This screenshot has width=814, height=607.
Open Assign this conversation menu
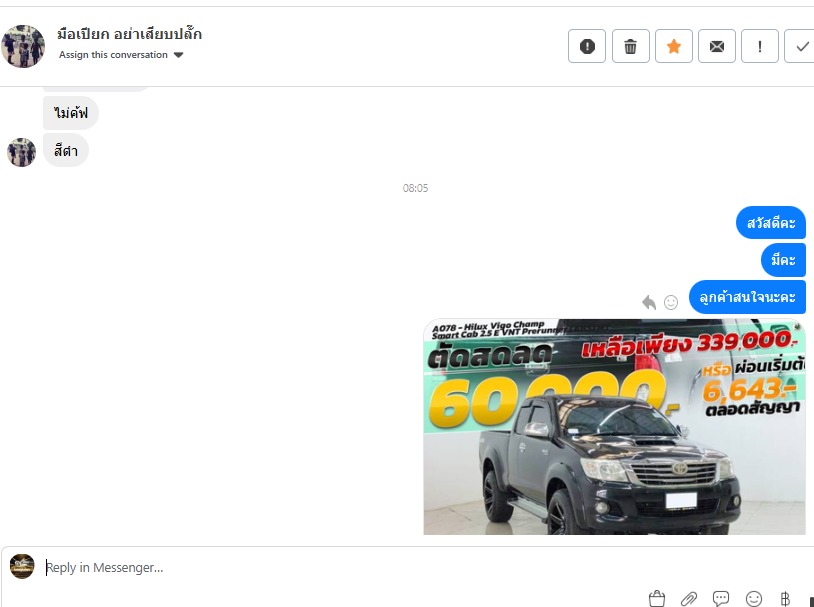121,55
